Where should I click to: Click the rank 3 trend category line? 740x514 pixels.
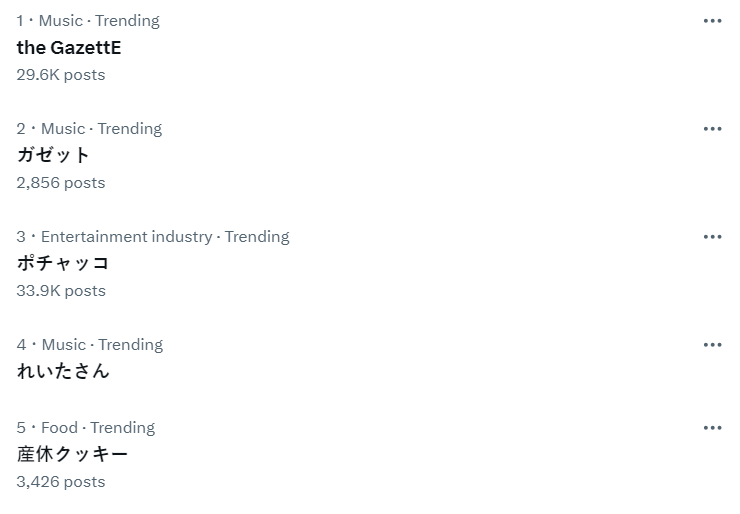pyautogui.click(x=153, y=237)
